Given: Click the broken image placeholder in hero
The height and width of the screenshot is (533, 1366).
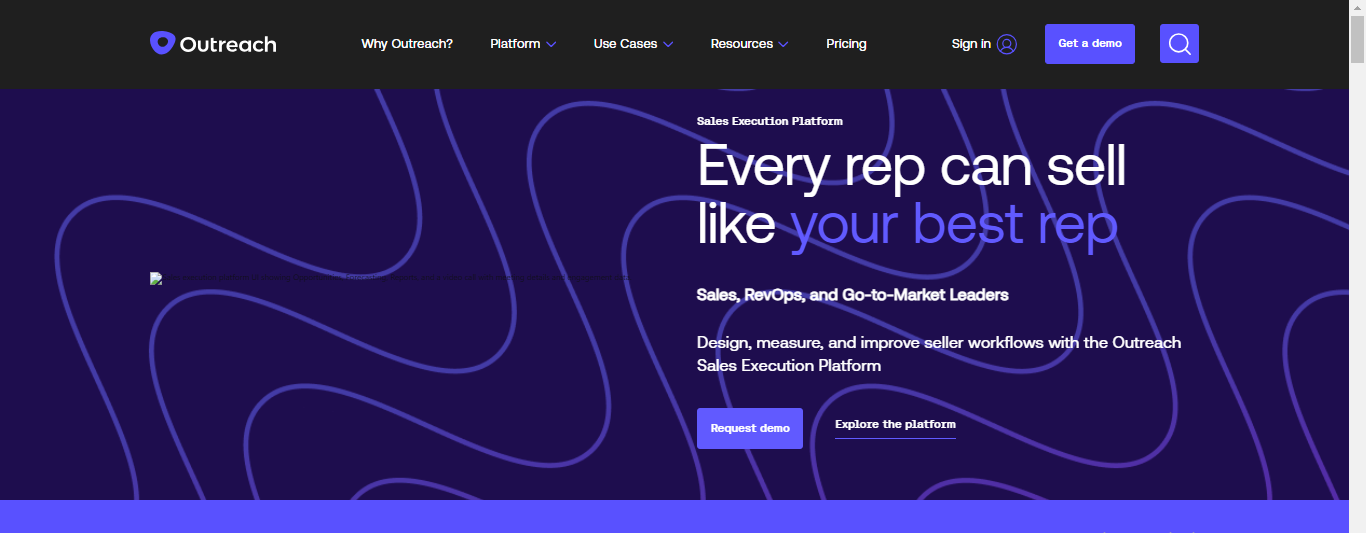Looking at the screenshot, I should 156,279.
